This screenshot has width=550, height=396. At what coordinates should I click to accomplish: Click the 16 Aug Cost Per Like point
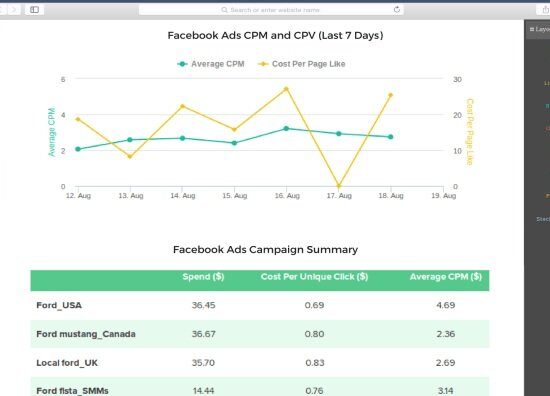pos(287,89)
